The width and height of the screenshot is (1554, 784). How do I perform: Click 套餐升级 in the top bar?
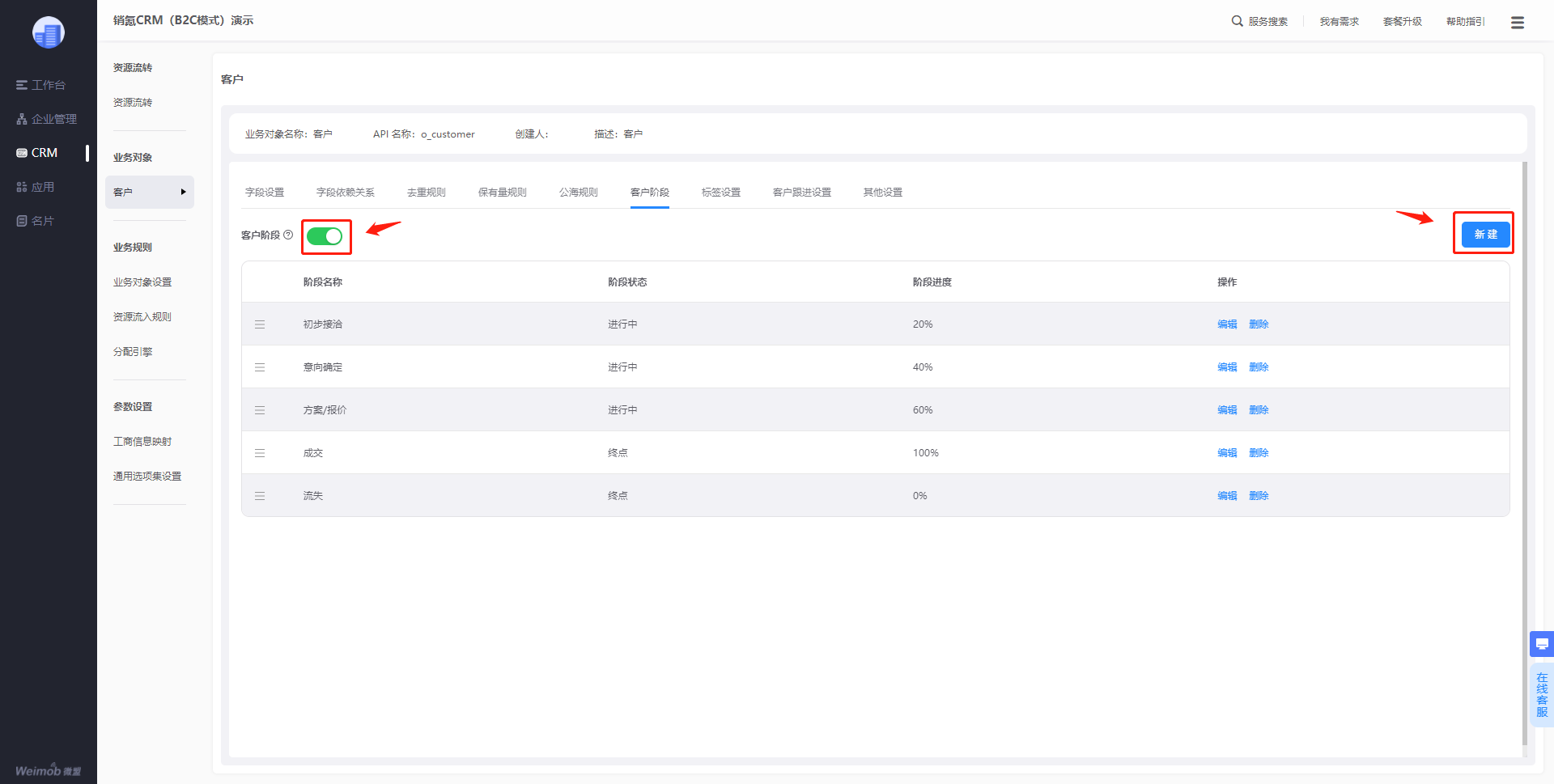pyautogui.click(x=1403, y=22)
